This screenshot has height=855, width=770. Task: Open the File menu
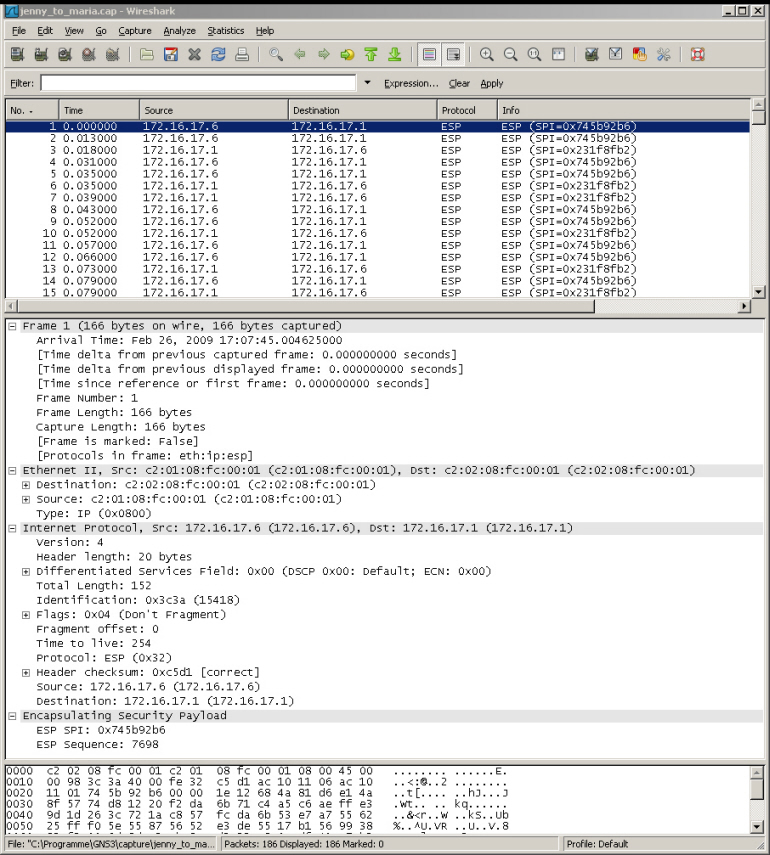tap(19, 31)
